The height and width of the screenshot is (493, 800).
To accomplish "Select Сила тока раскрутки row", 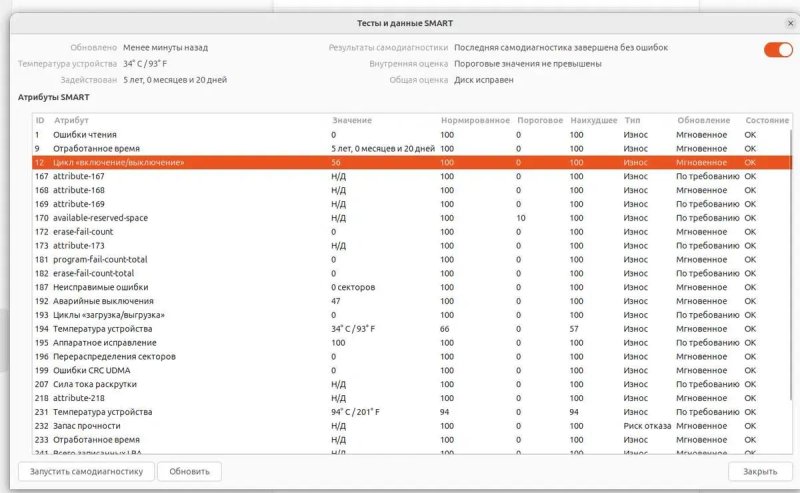I will 412,384.
